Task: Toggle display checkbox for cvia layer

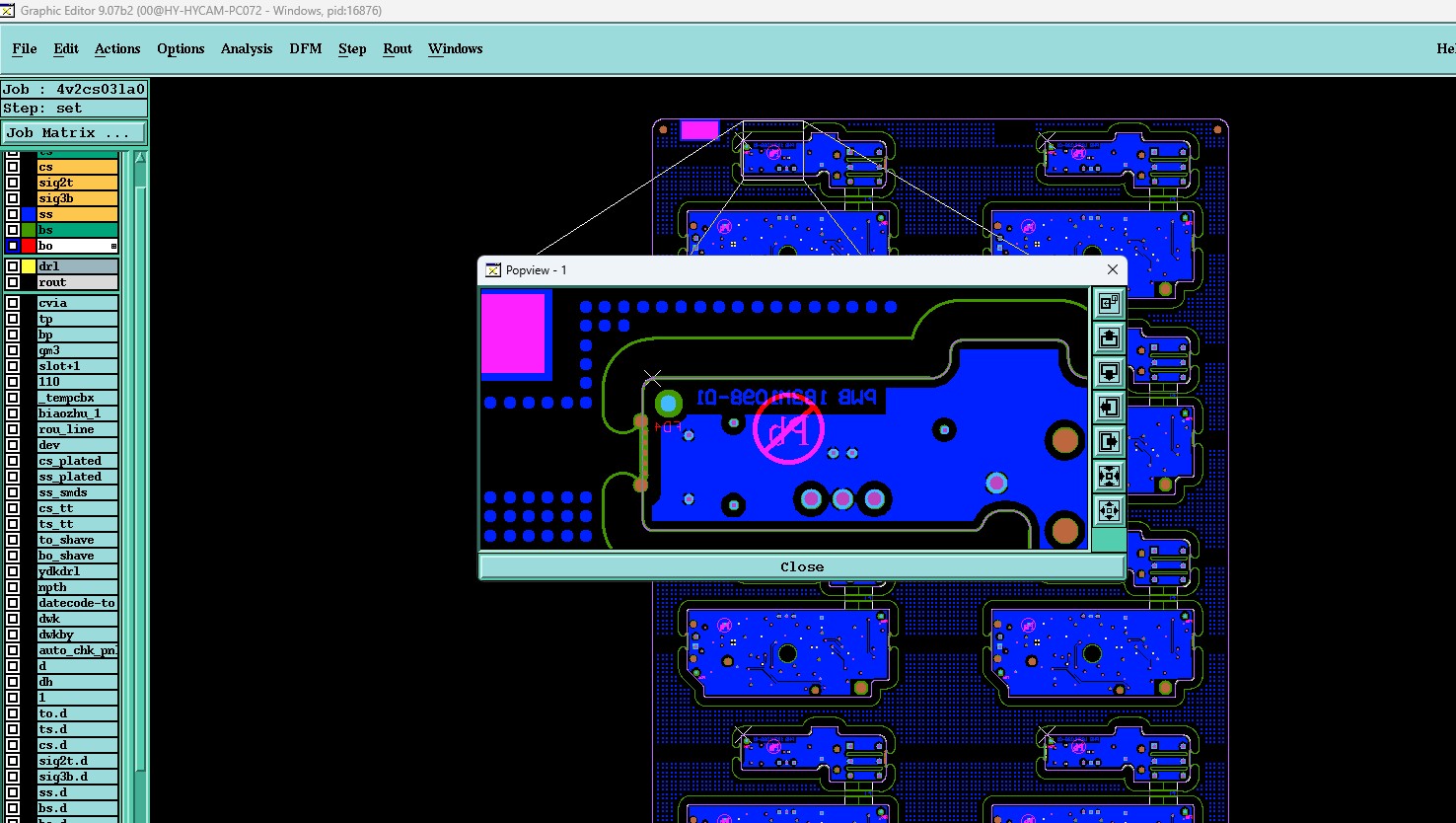Action: tap(13, 303)
